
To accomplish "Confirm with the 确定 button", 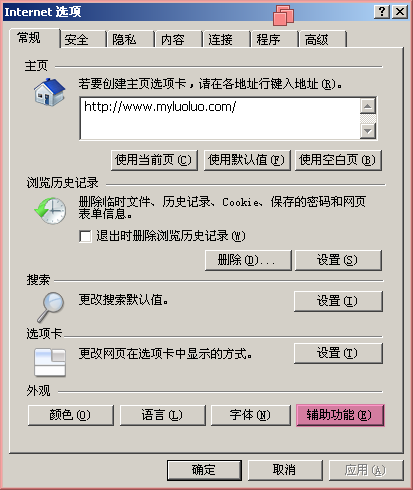I will click(x=204, y=470).
